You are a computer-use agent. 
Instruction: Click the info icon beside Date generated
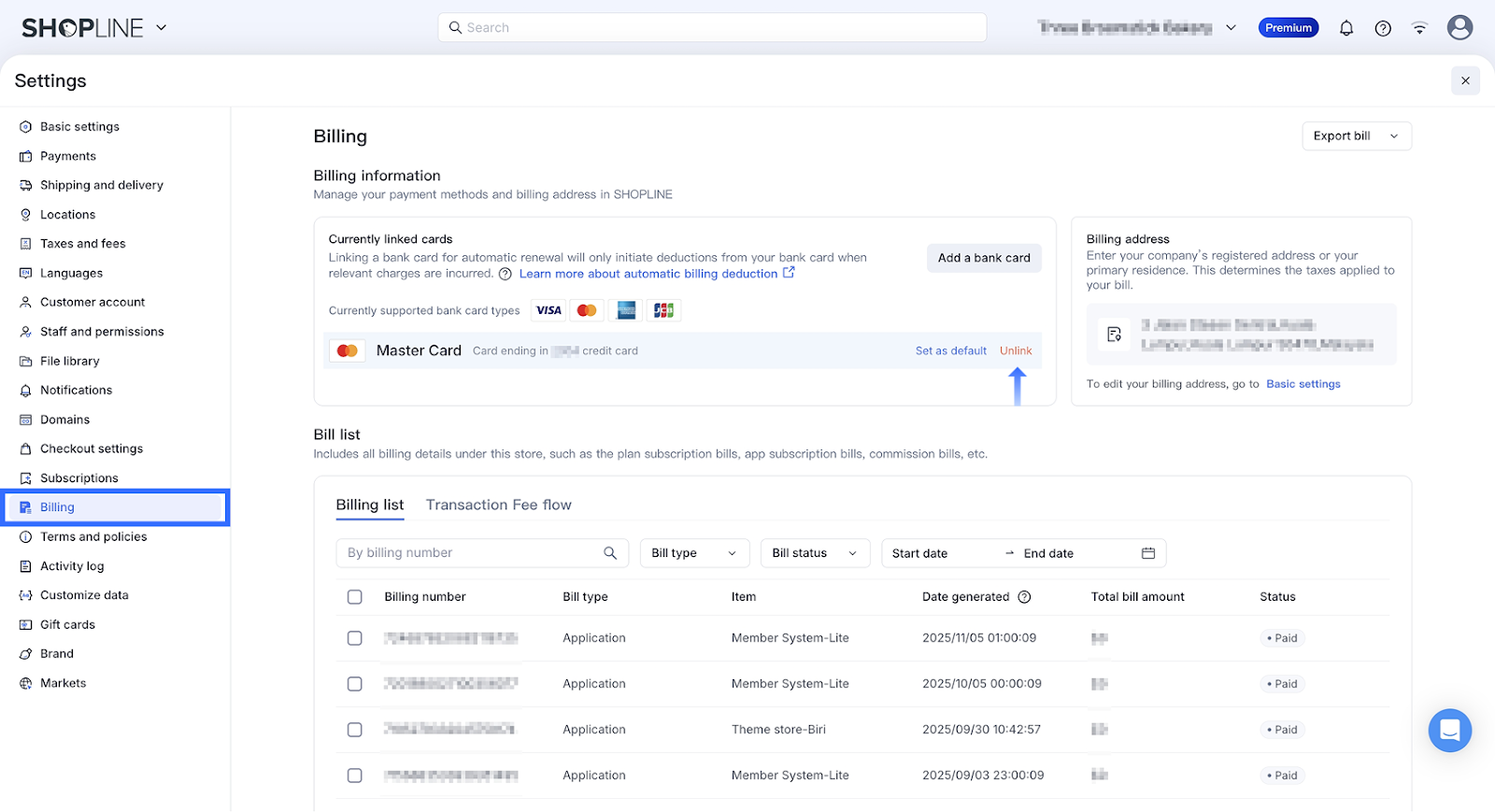pyautogui.click(x=1024, y=597)
